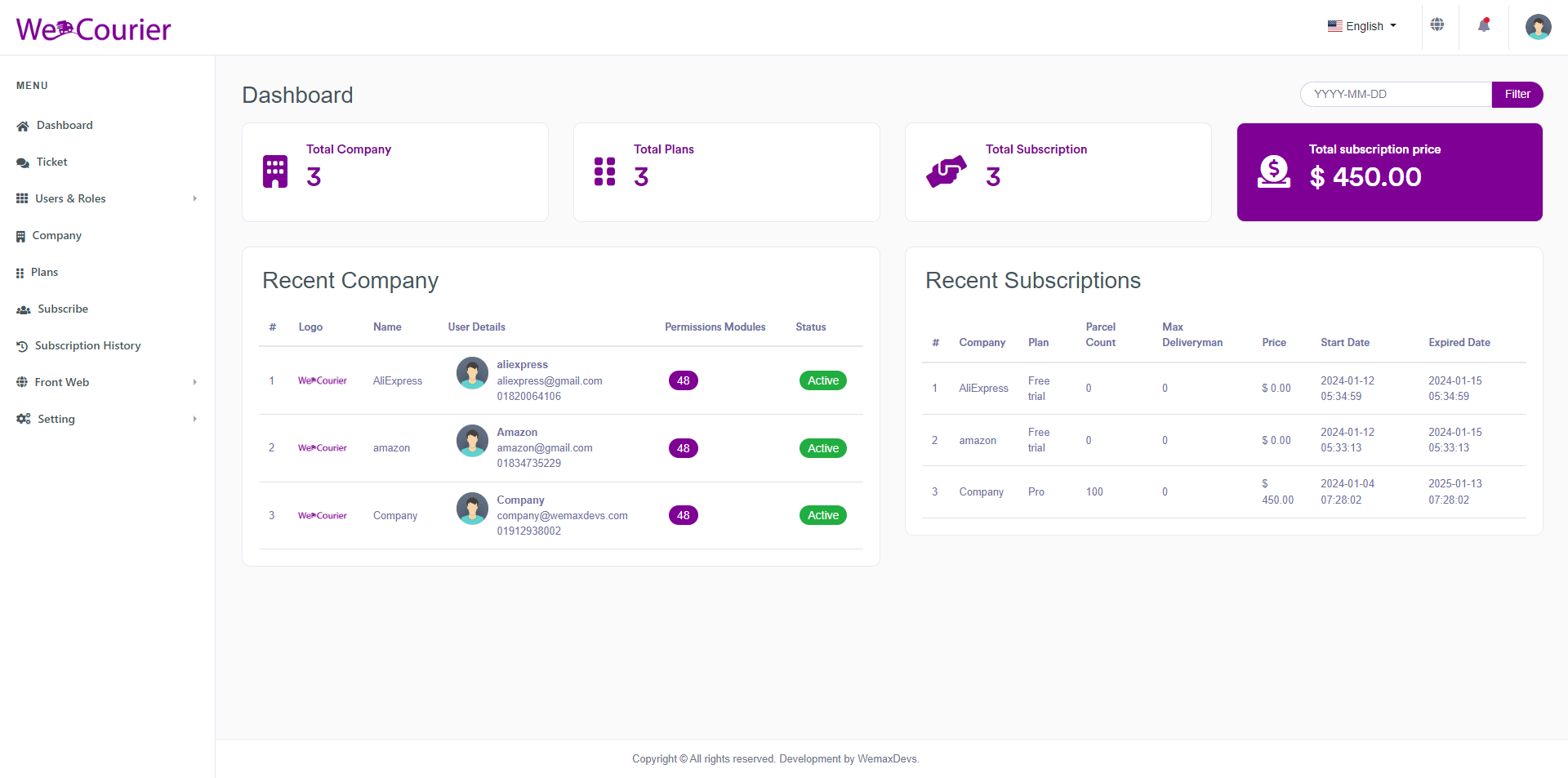Viewport: 1568px width, 778px height.
Task: Expand the Setting menu chevron
Action: pos(194,419)
